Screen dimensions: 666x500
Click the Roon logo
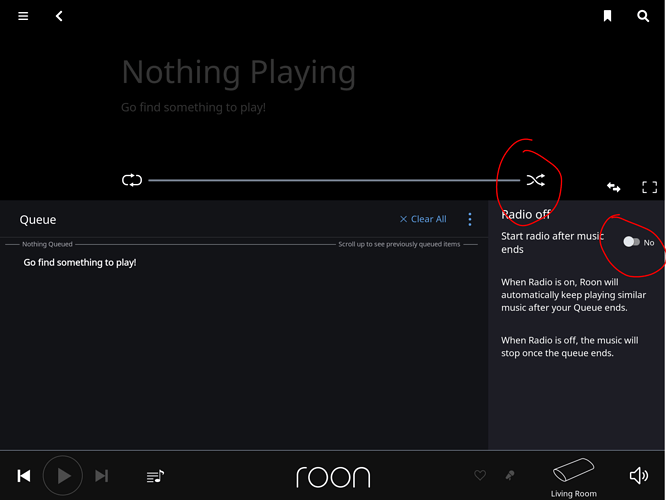click(x=333, y=477)
